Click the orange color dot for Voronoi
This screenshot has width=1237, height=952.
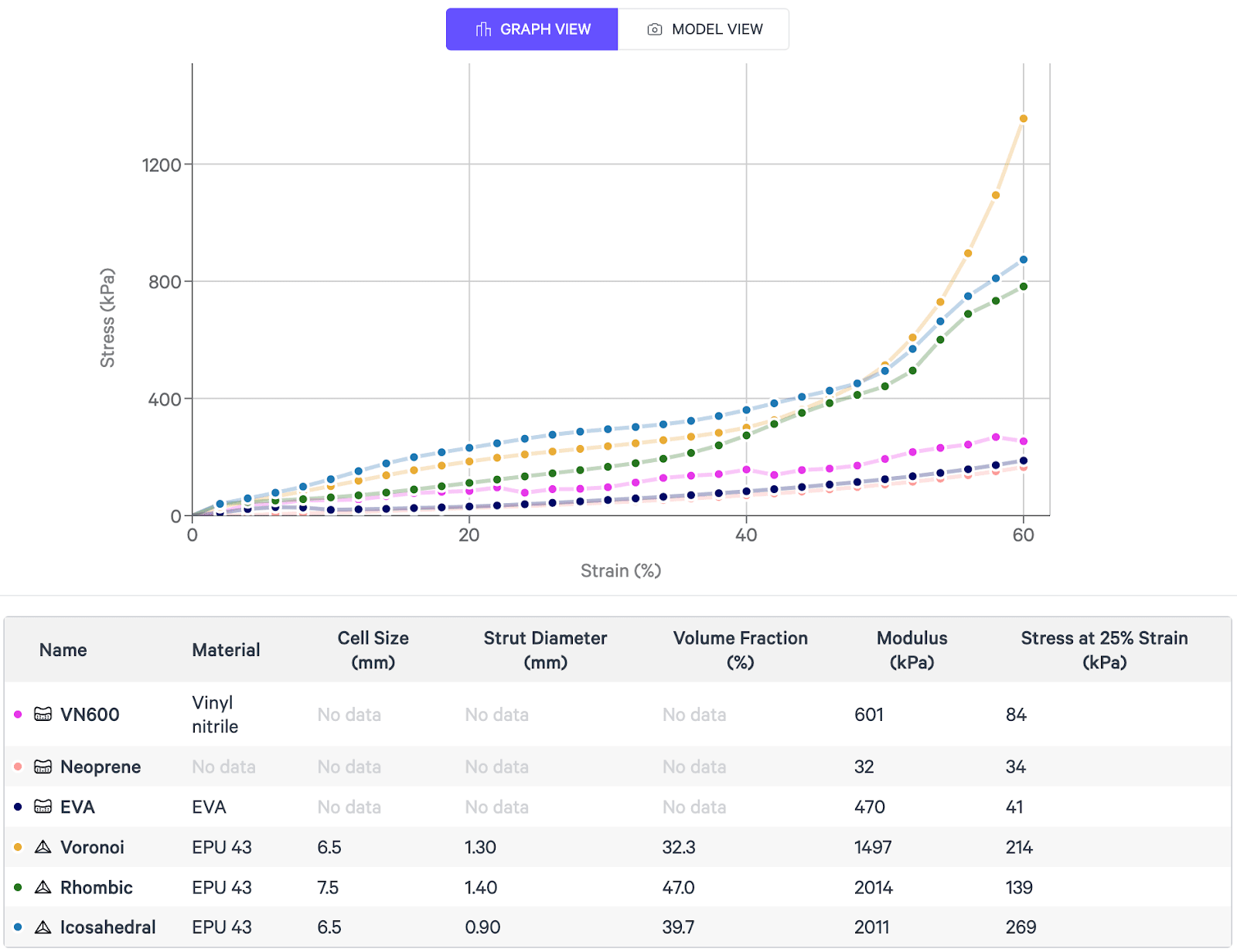(18, 847)
